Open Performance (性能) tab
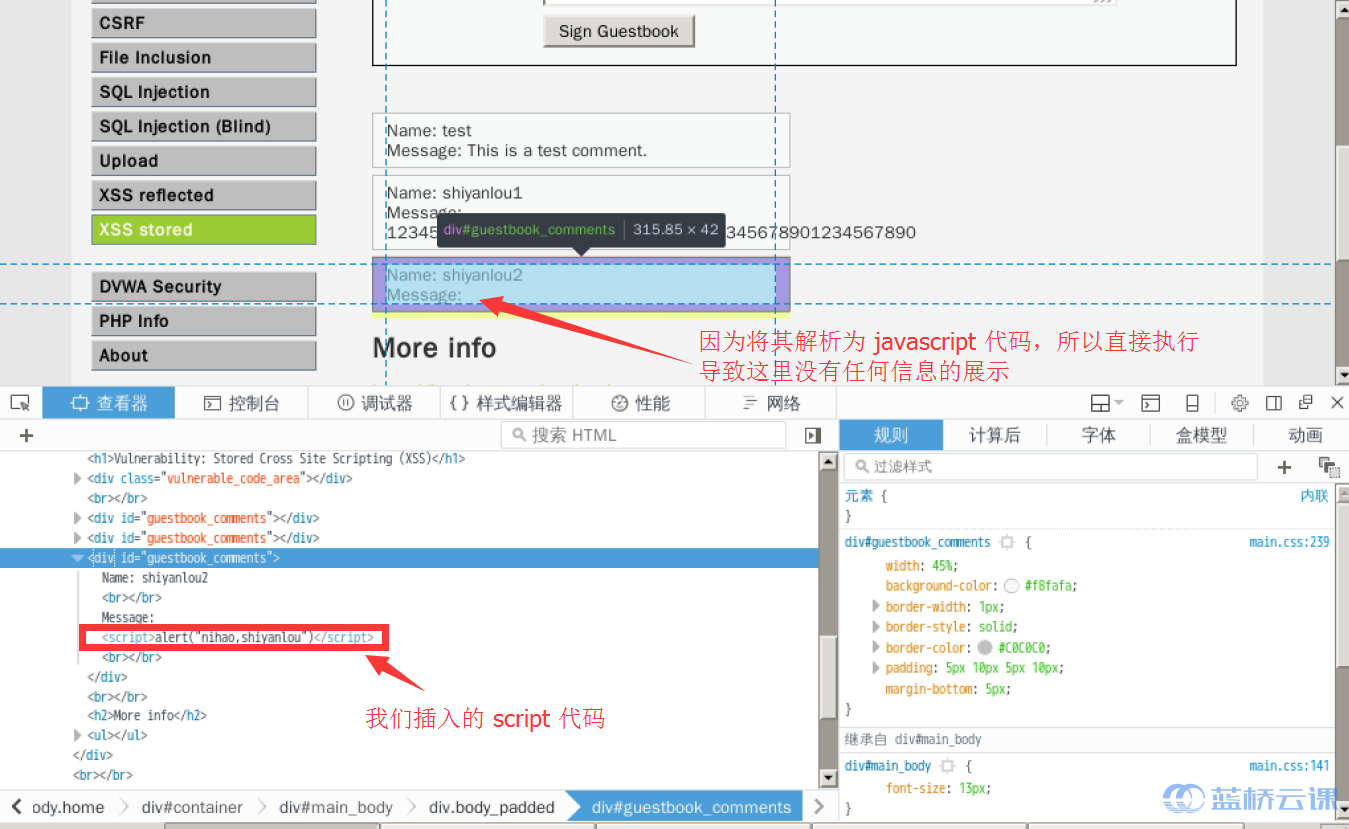Viewport: 1349px width, 829px height. point(639,403)
